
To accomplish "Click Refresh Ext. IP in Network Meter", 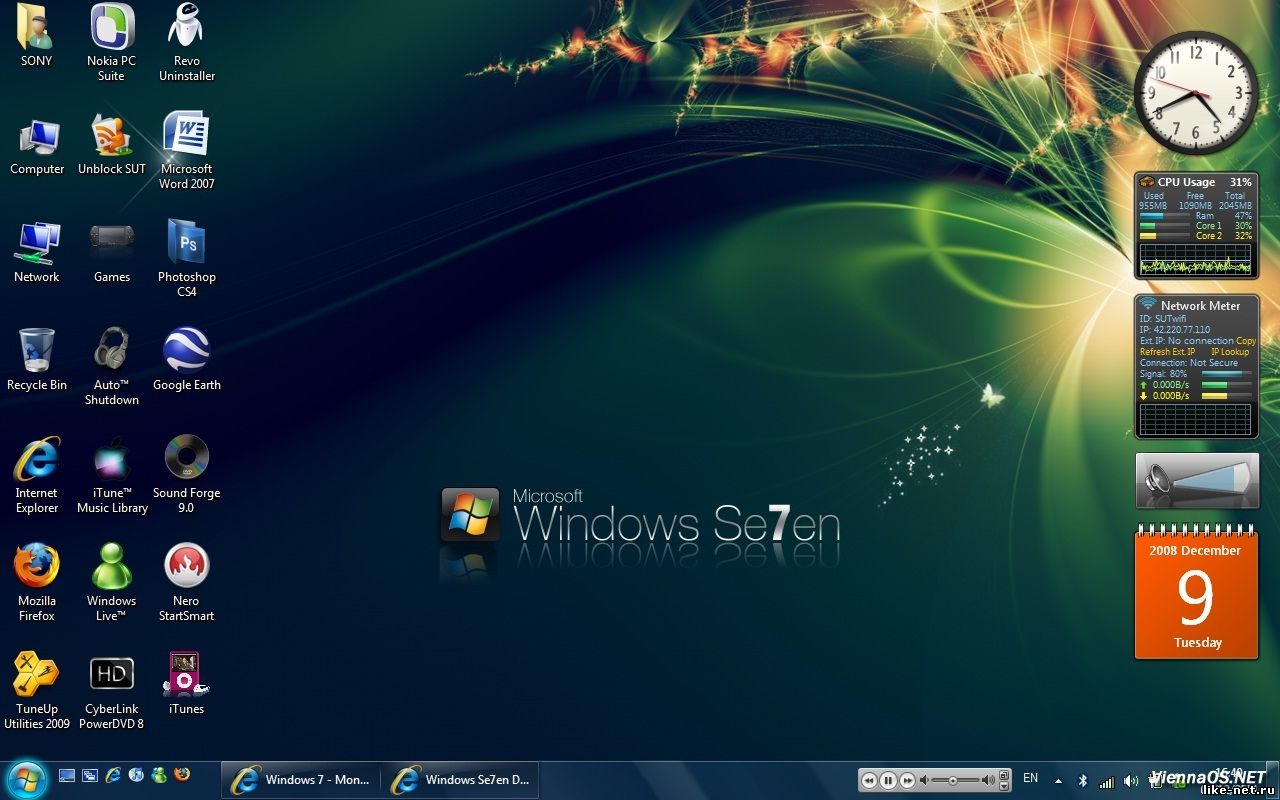I will point(1167,352).
